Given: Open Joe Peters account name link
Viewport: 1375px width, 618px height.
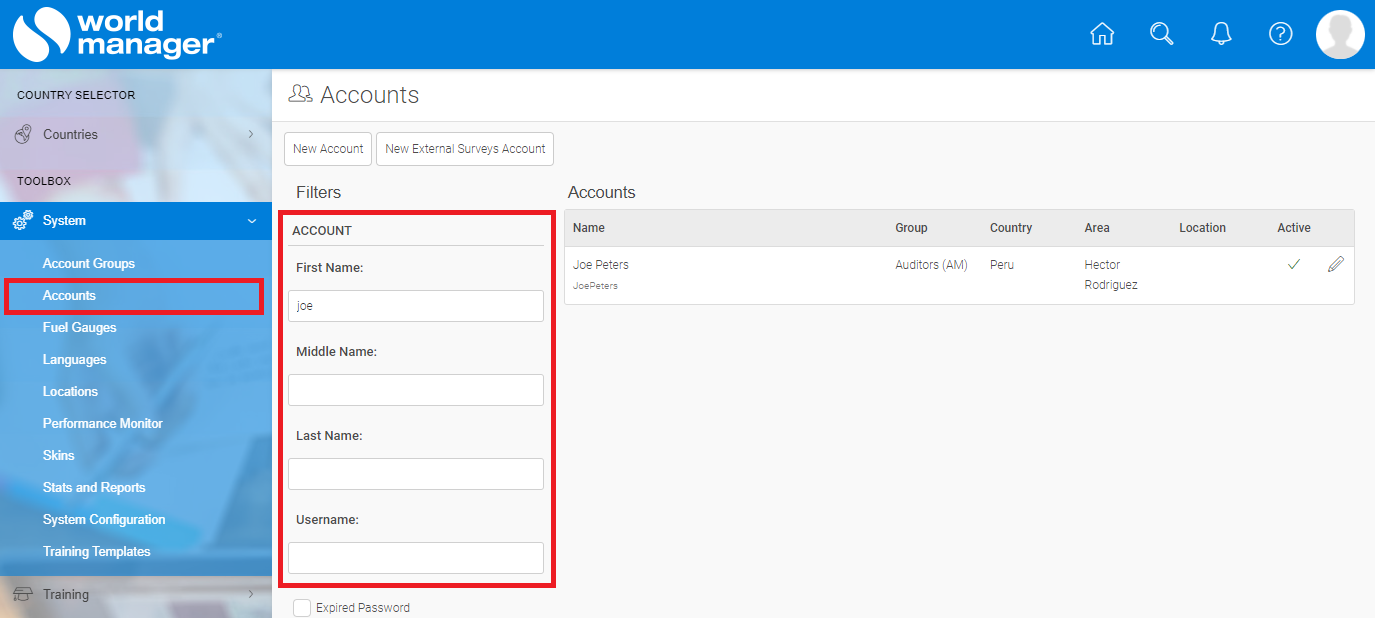Looking at the screenshot, I should coord(601,265).
